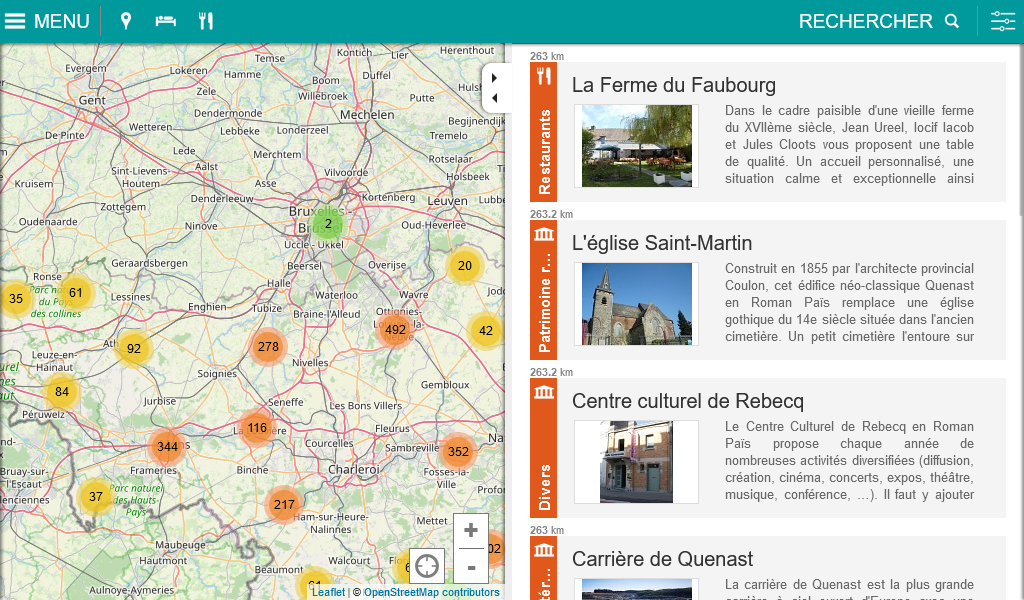The image size is (1024, 600).
Task: Select the vertical Restaurants category label
Action: coord(544,152)
